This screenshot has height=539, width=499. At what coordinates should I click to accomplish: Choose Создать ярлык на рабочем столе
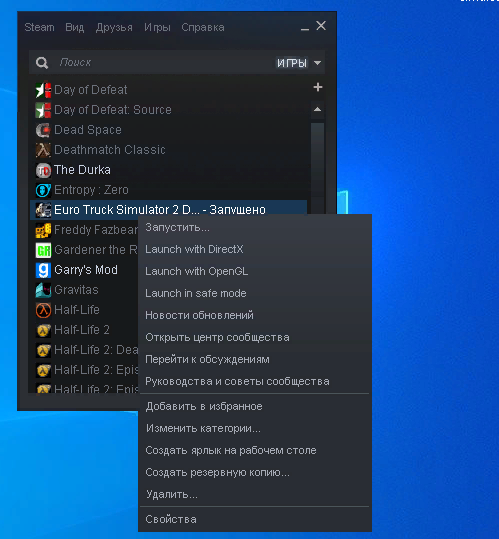click(255, 450)
